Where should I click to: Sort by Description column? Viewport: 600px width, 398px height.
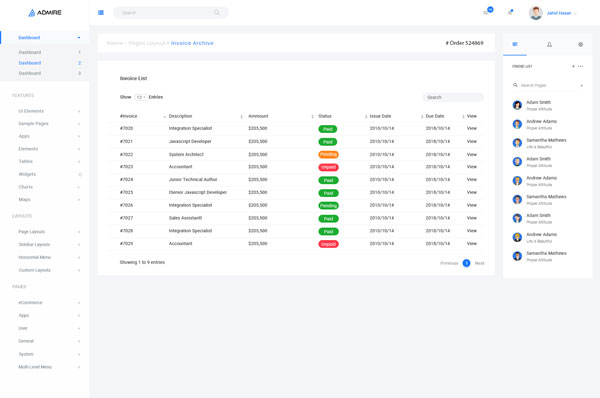click(205, 116)
